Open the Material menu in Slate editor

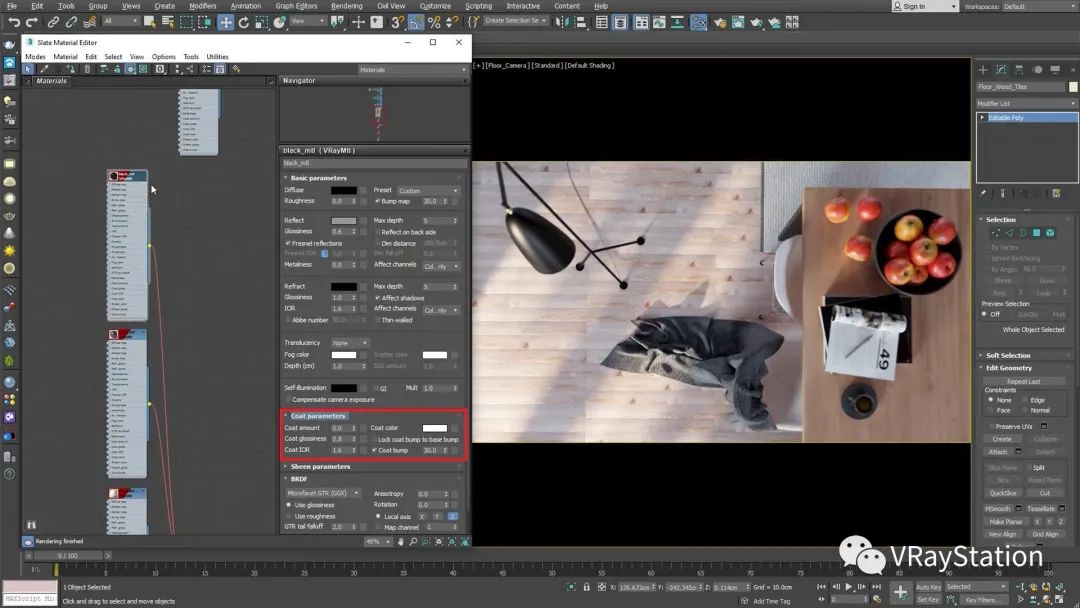click(65, 57)
